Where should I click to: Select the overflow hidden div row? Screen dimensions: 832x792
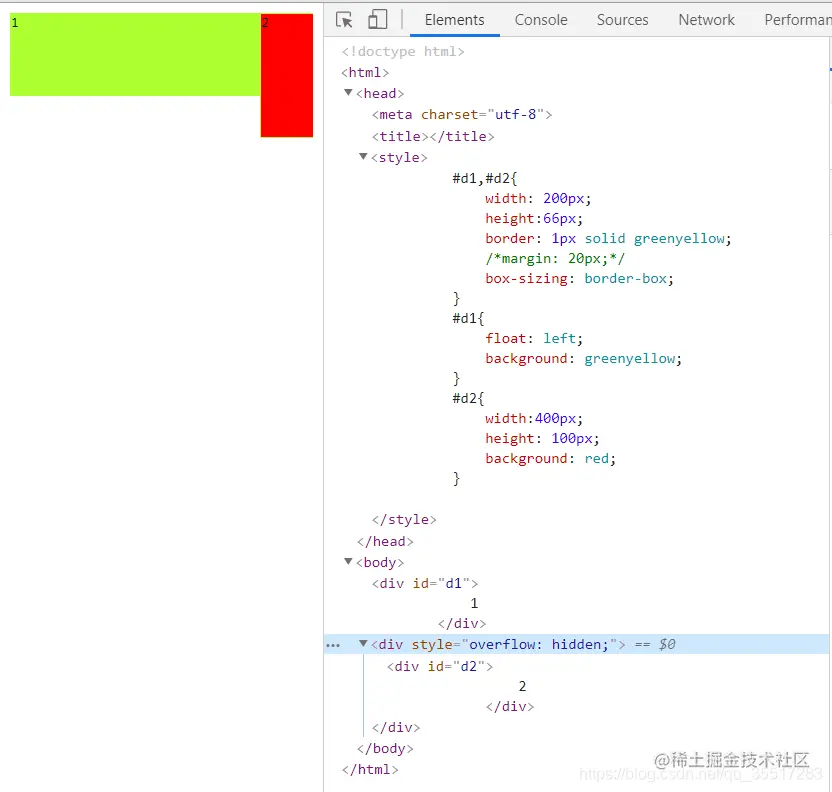(576, 644)
